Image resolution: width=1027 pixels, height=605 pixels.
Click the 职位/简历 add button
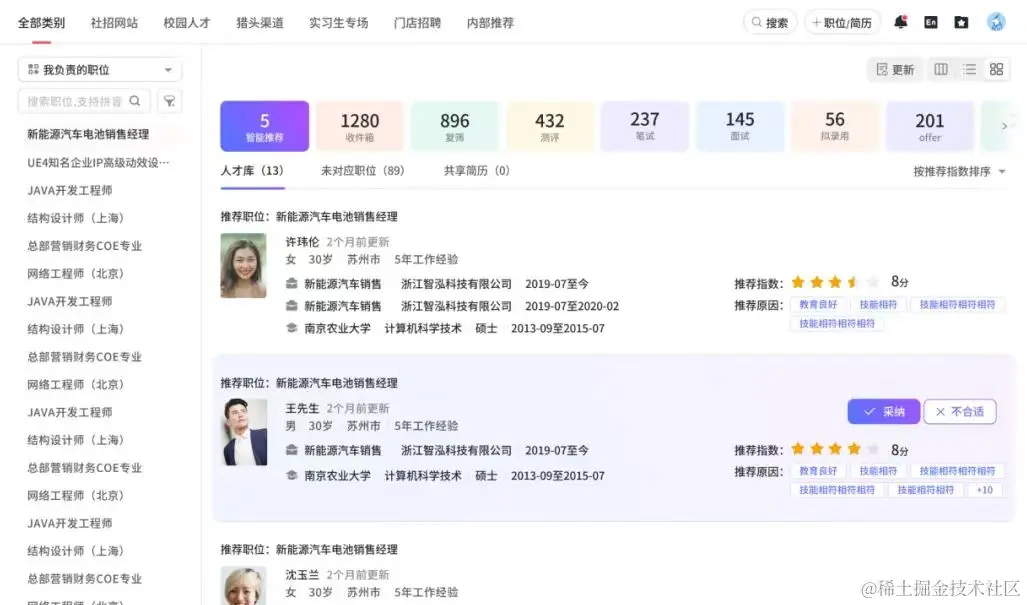pos(842,22)
